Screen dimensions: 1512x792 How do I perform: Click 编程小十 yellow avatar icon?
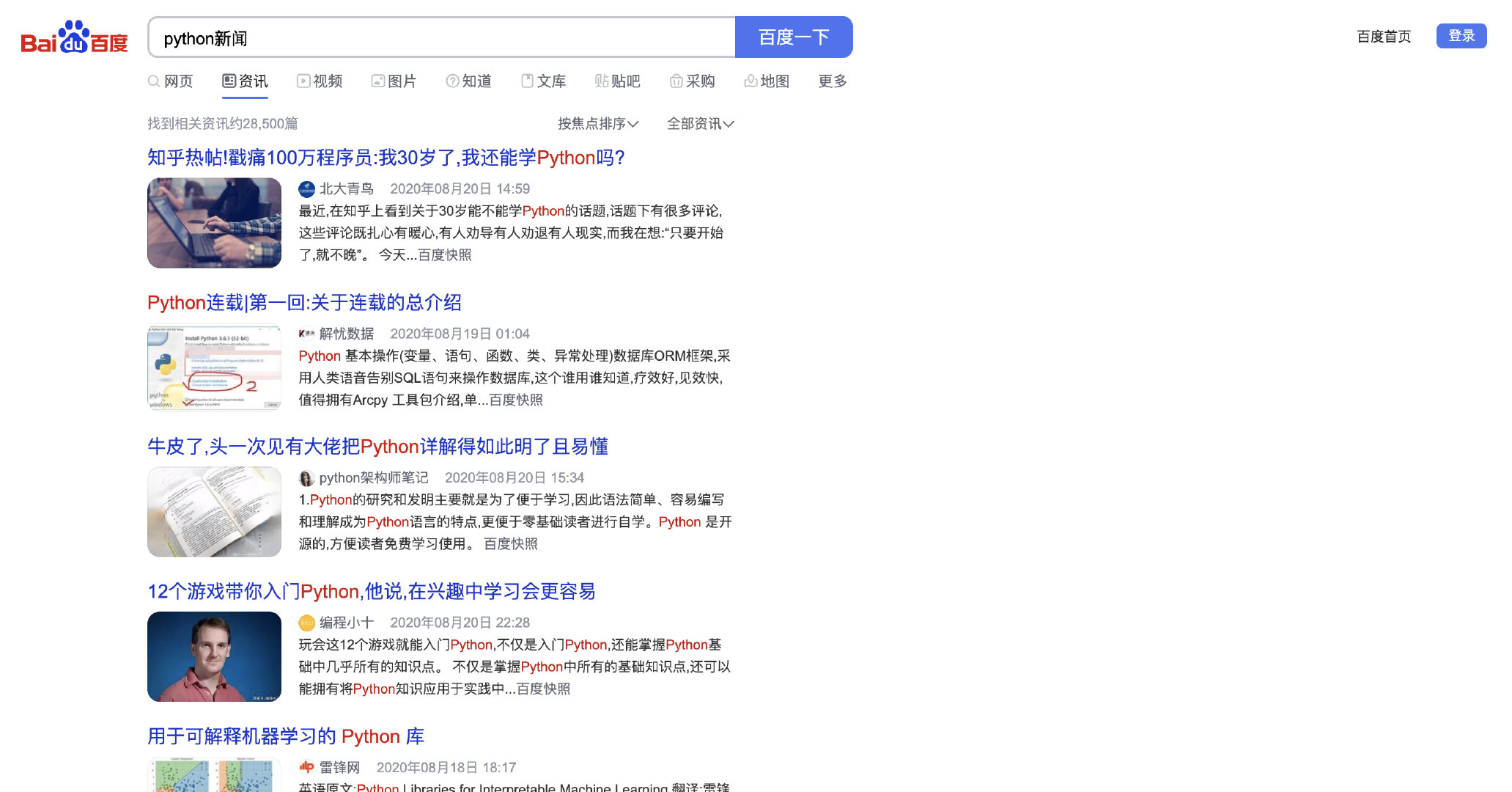(x=307, y=623)
